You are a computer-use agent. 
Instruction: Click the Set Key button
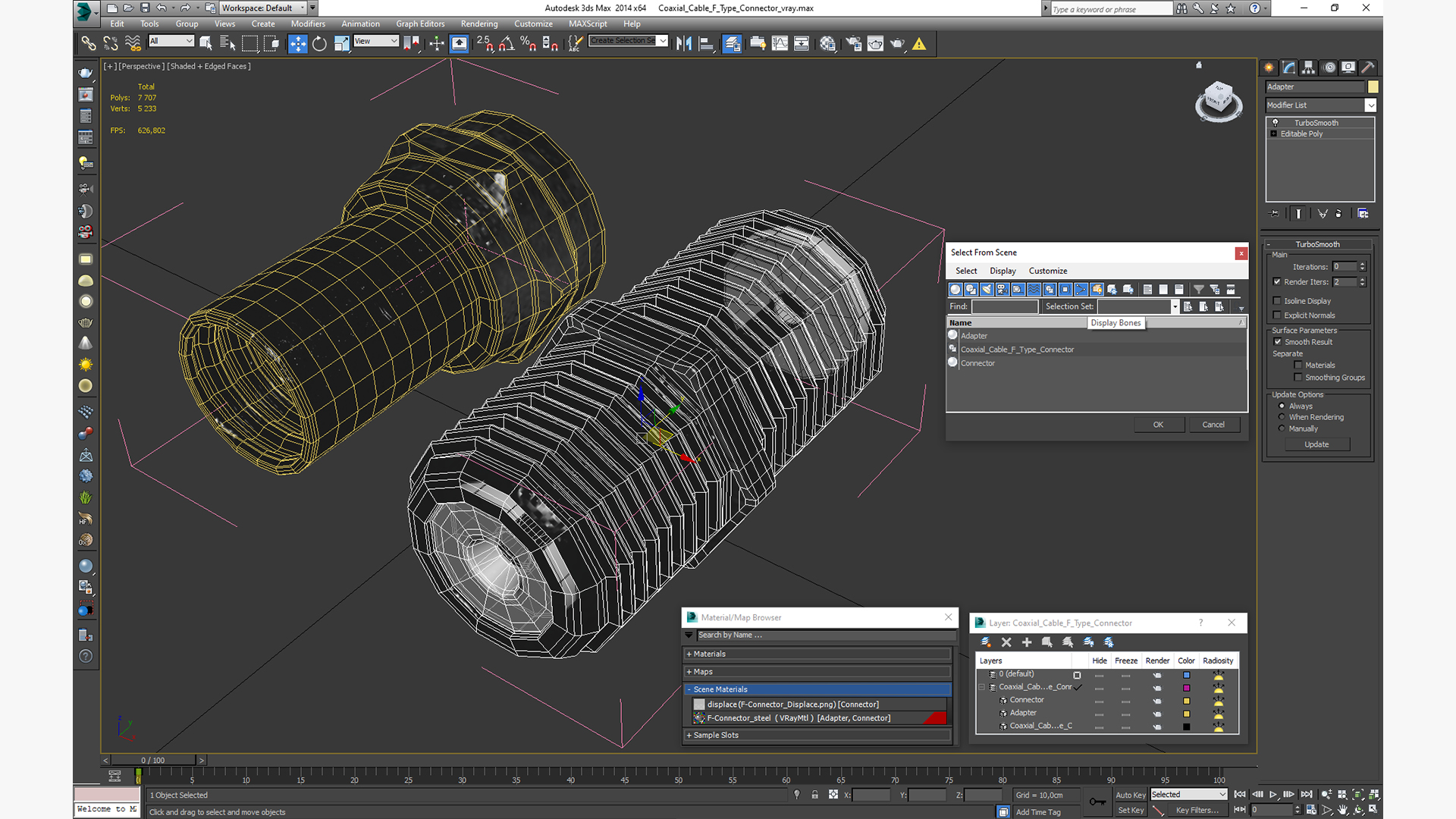pos(1130,810)
